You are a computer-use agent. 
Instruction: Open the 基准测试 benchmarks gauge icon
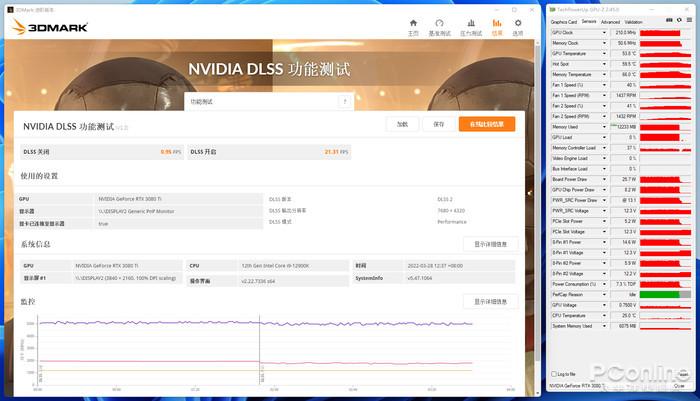(x=439, y=23)
